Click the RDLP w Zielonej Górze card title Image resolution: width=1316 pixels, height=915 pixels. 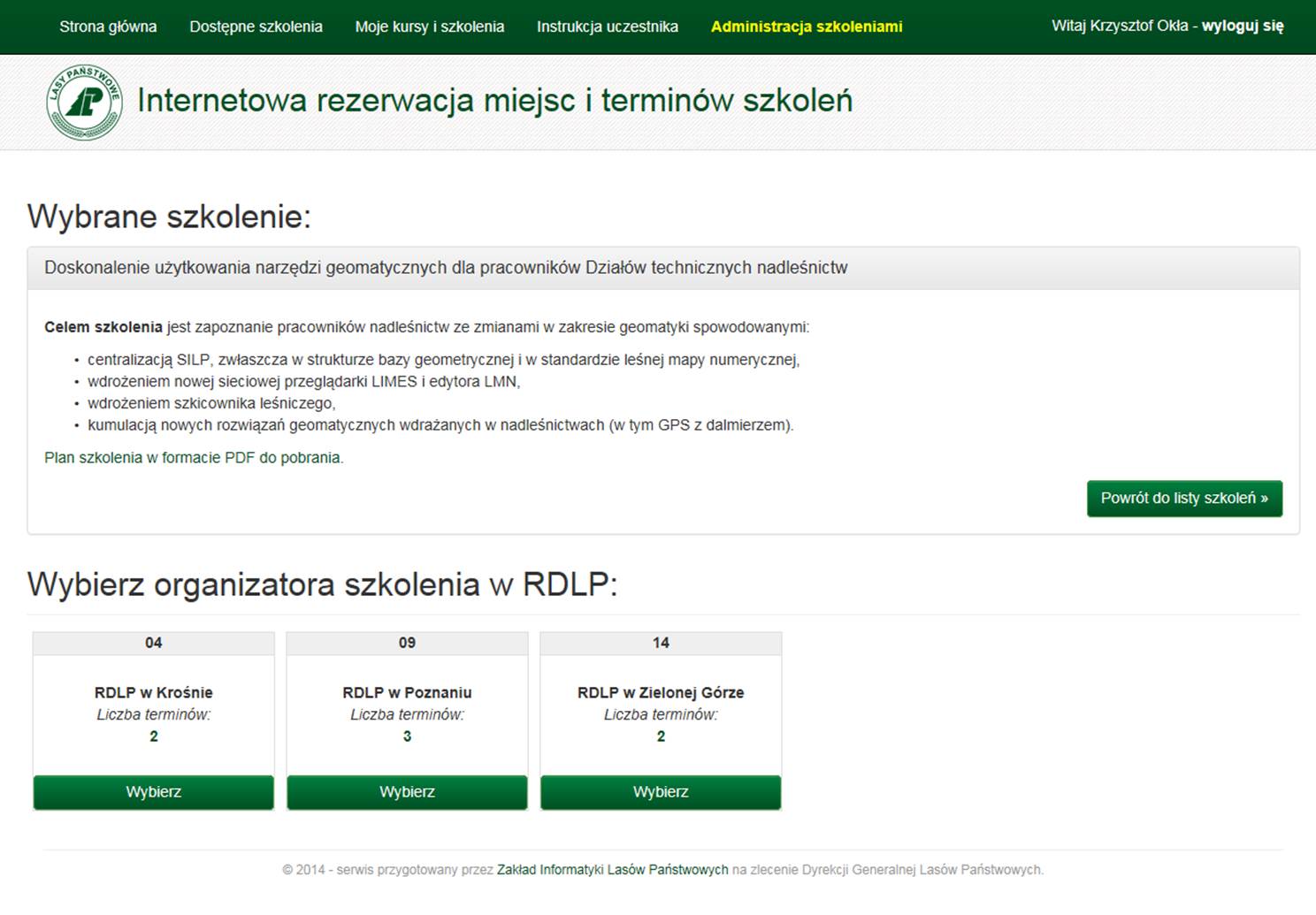coord(661,692)
